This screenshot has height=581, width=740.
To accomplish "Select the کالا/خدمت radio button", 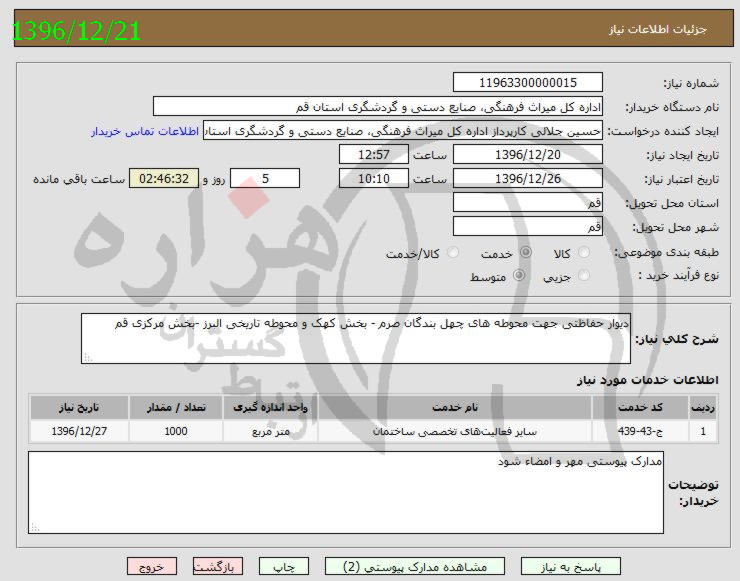I will click(x=453, y=253).
